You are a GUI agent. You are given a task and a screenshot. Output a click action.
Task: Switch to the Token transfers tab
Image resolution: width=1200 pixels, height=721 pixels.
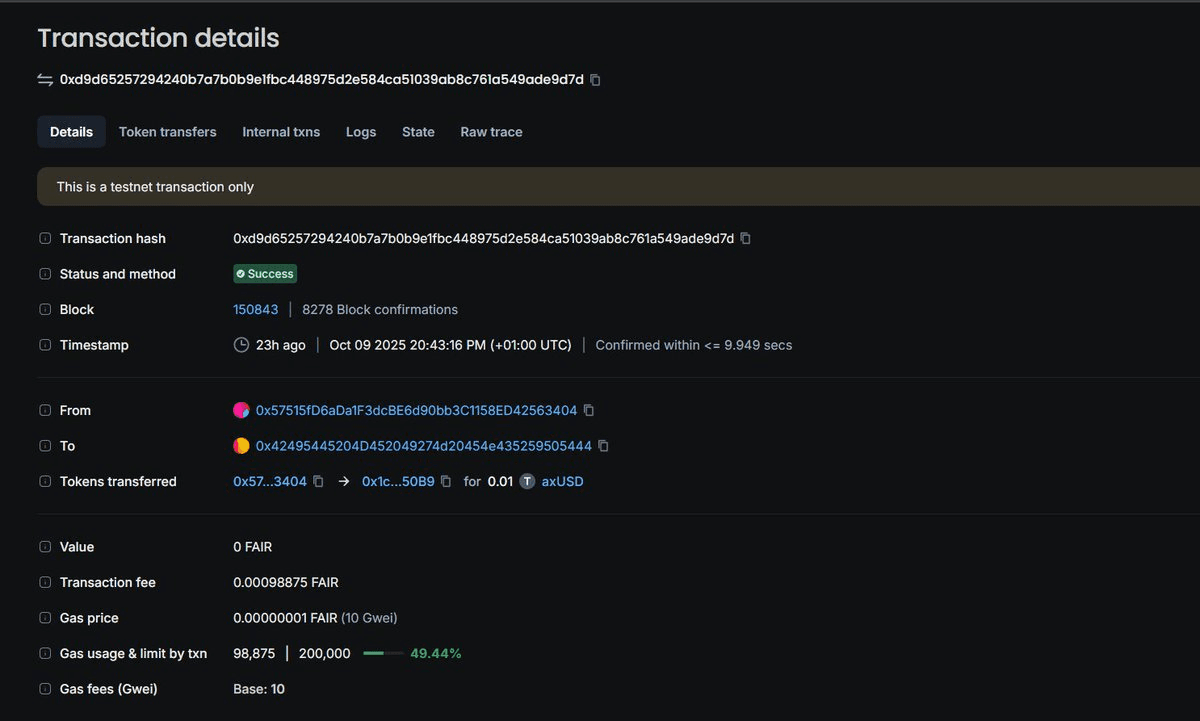[x=167, y=132]
